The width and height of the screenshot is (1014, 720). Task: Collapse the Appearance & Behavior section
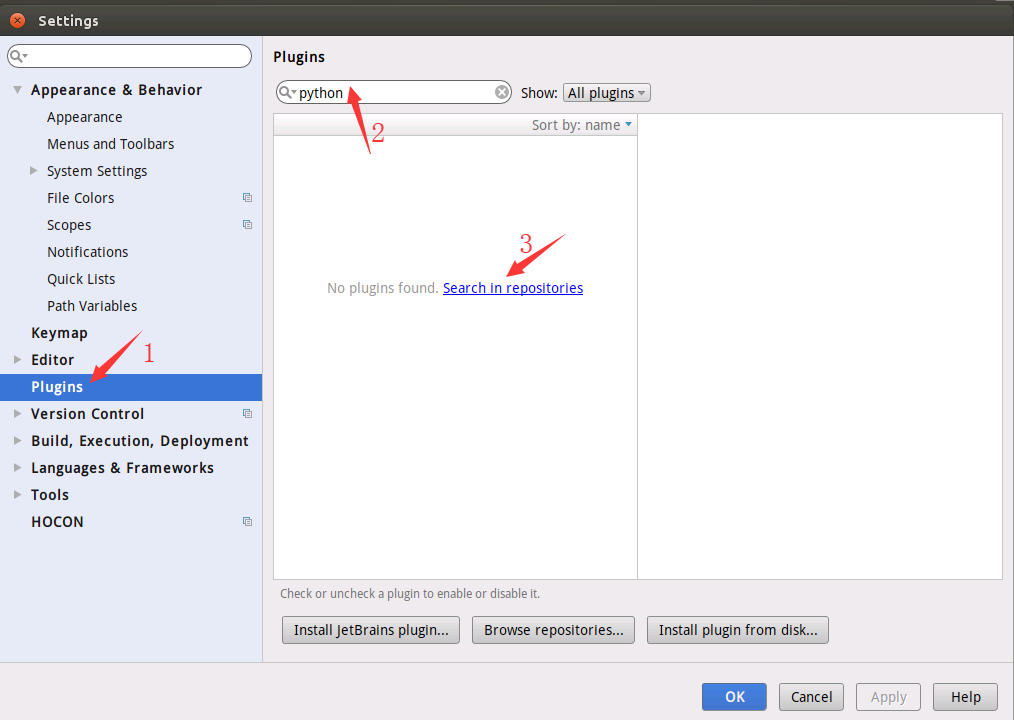(16, 89)
